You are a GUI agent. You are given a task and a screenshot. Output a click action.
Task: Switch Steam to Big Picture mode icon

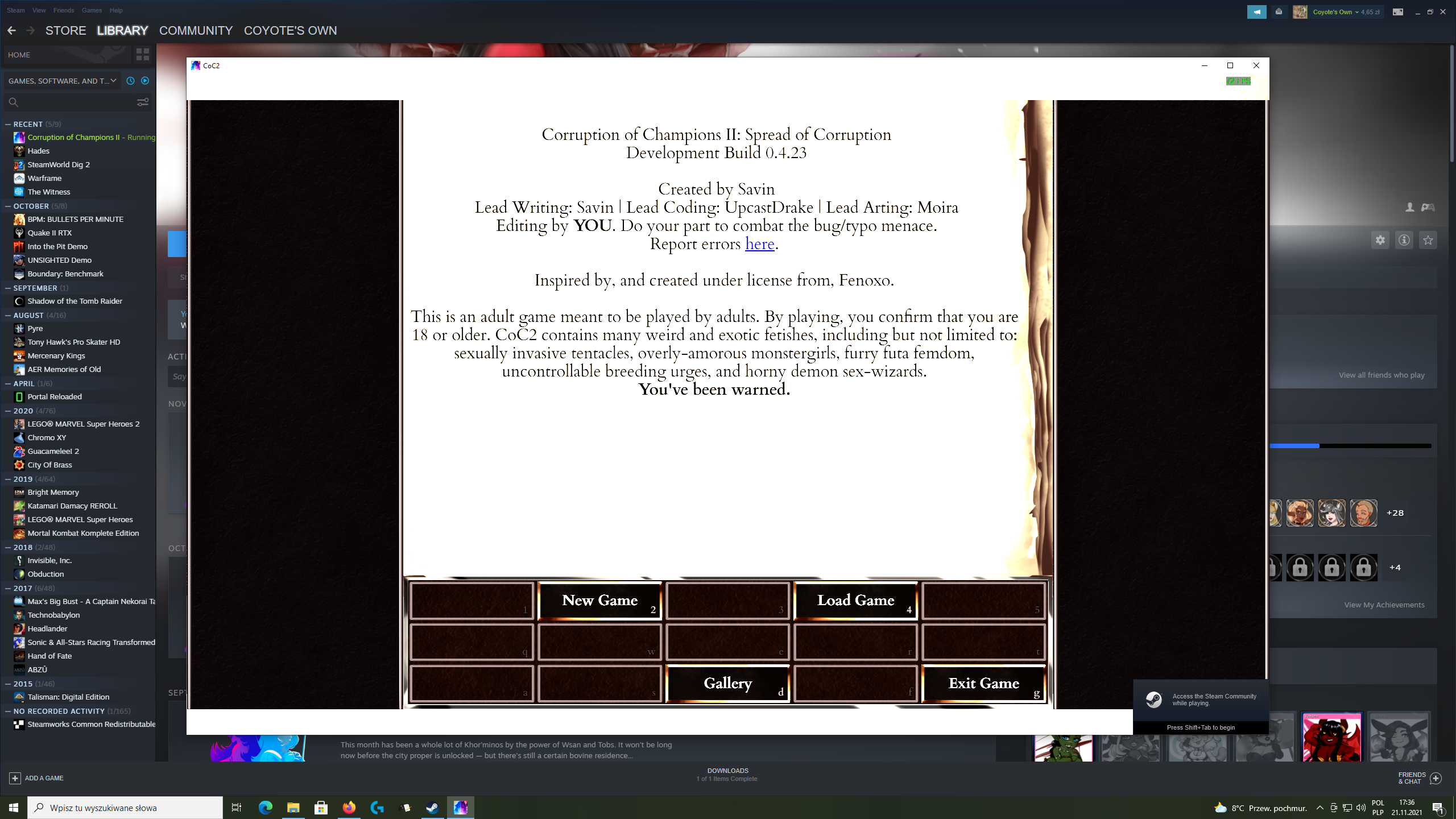(1397, 11)
